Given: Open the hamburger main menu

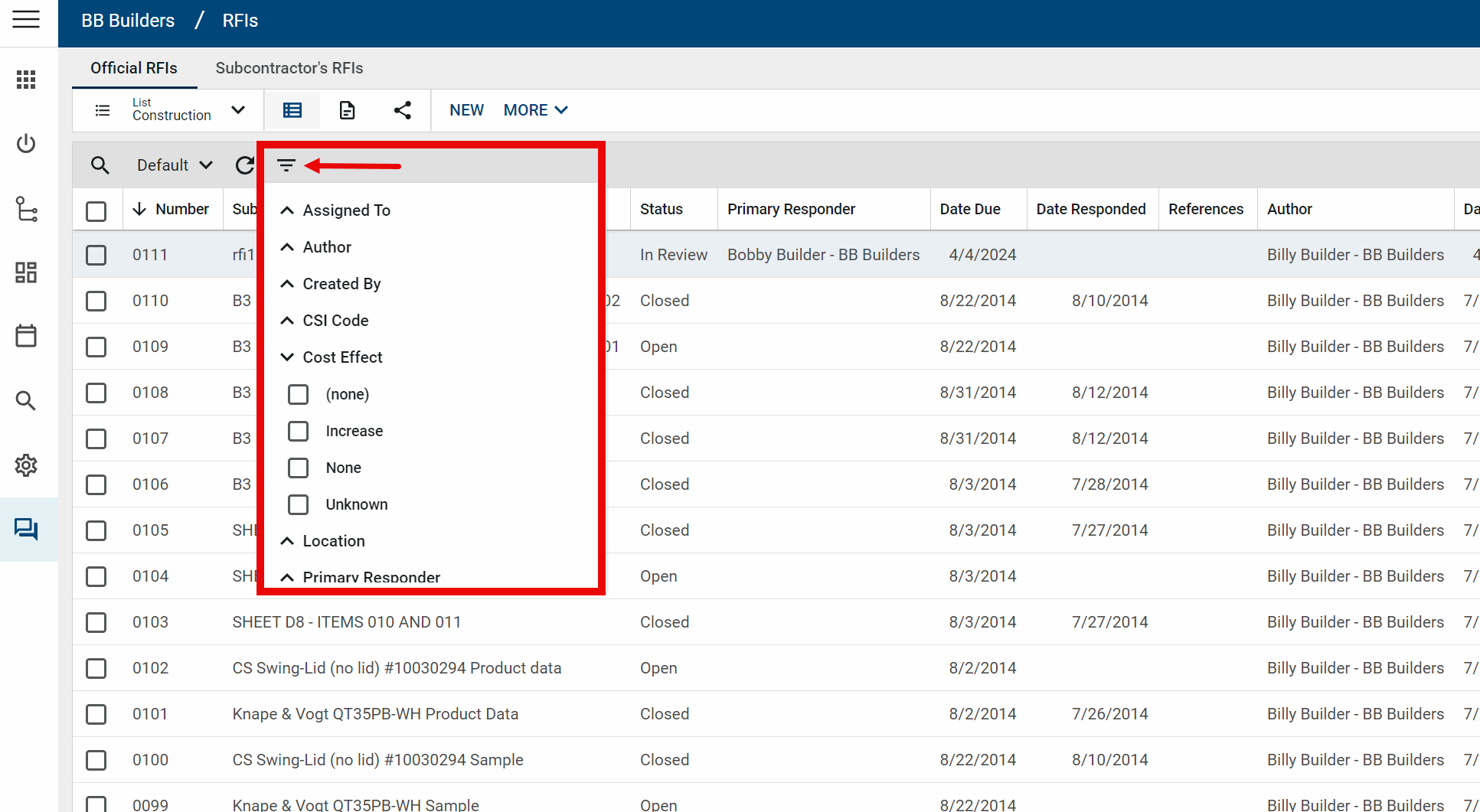Looking at the screenshot, I should point(26,20).
